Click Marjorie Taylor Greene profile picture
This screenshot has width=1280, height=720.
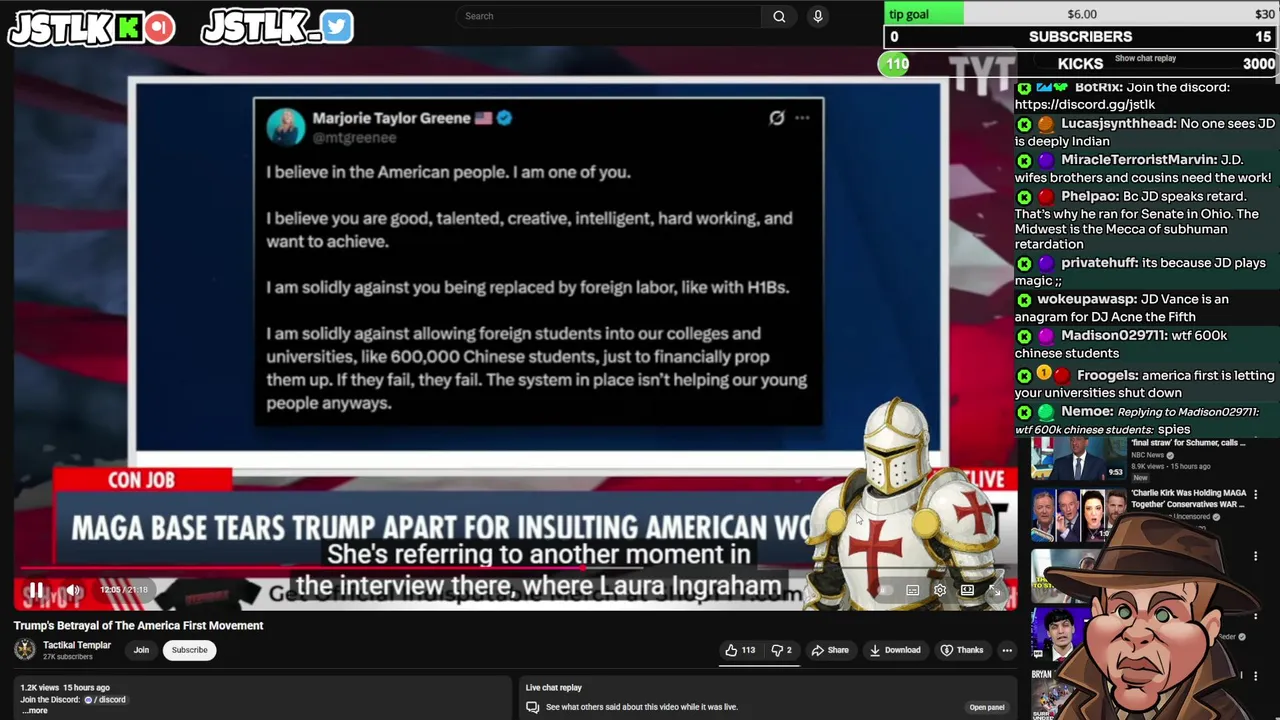(x=285, y=127)
